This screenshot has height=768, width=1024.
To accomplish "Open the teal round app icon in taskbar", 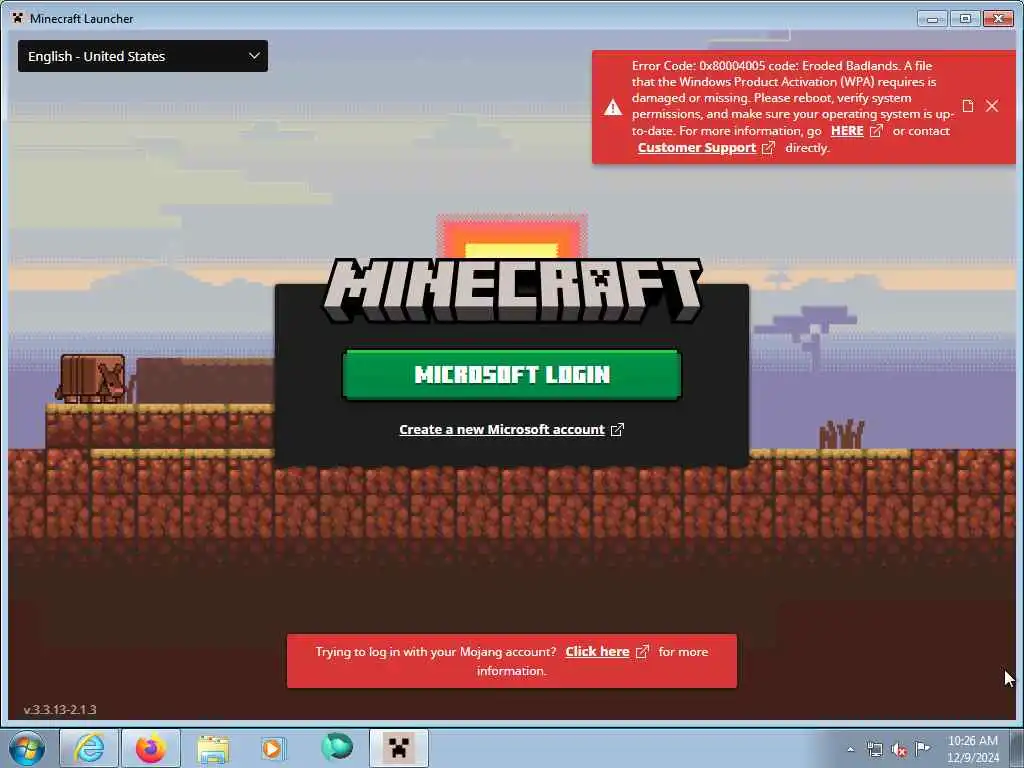I will point(337,747).
